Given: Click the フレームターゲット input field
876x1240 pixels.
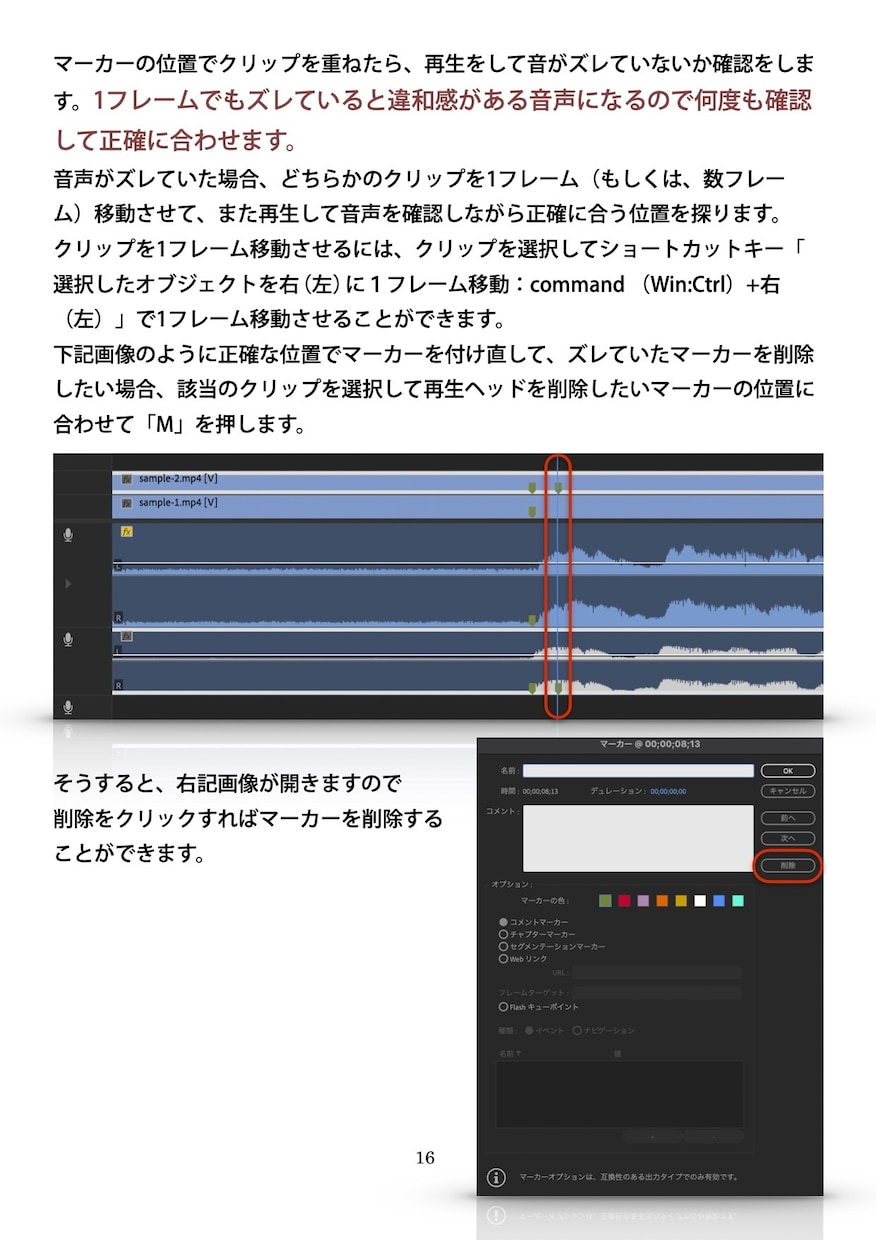Looking at the screenshot, I should pyautogui.click(x=657, y=993).
